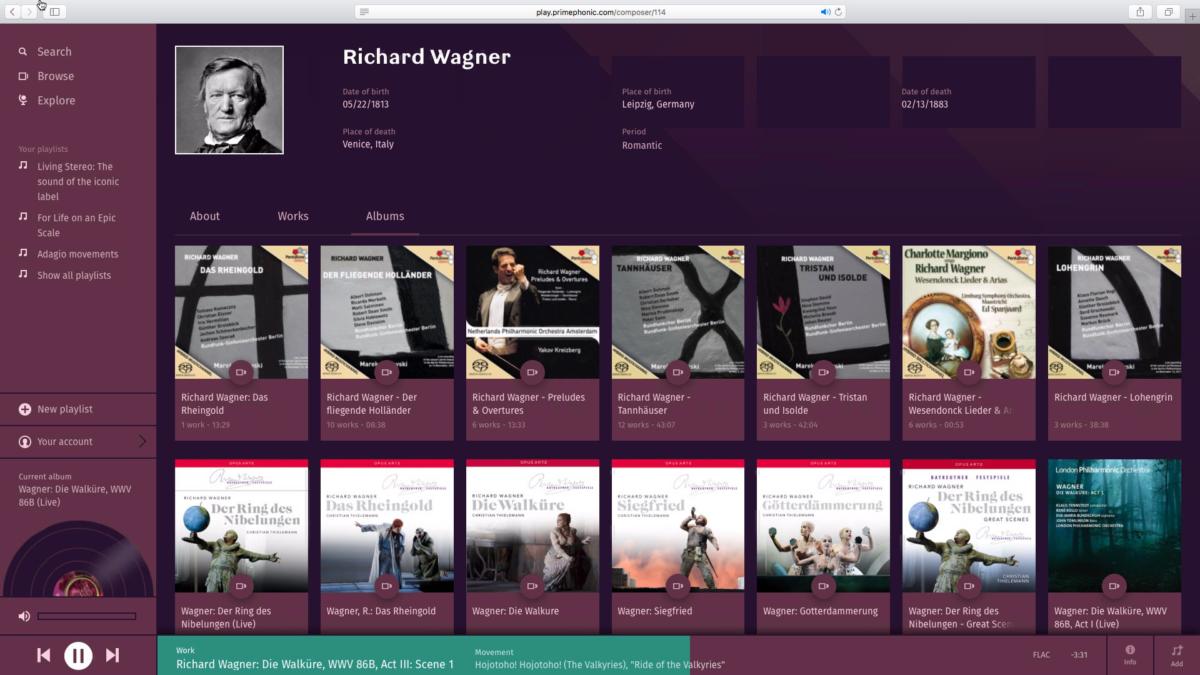Toggle the Safari sidebar button

pos(54,12)
